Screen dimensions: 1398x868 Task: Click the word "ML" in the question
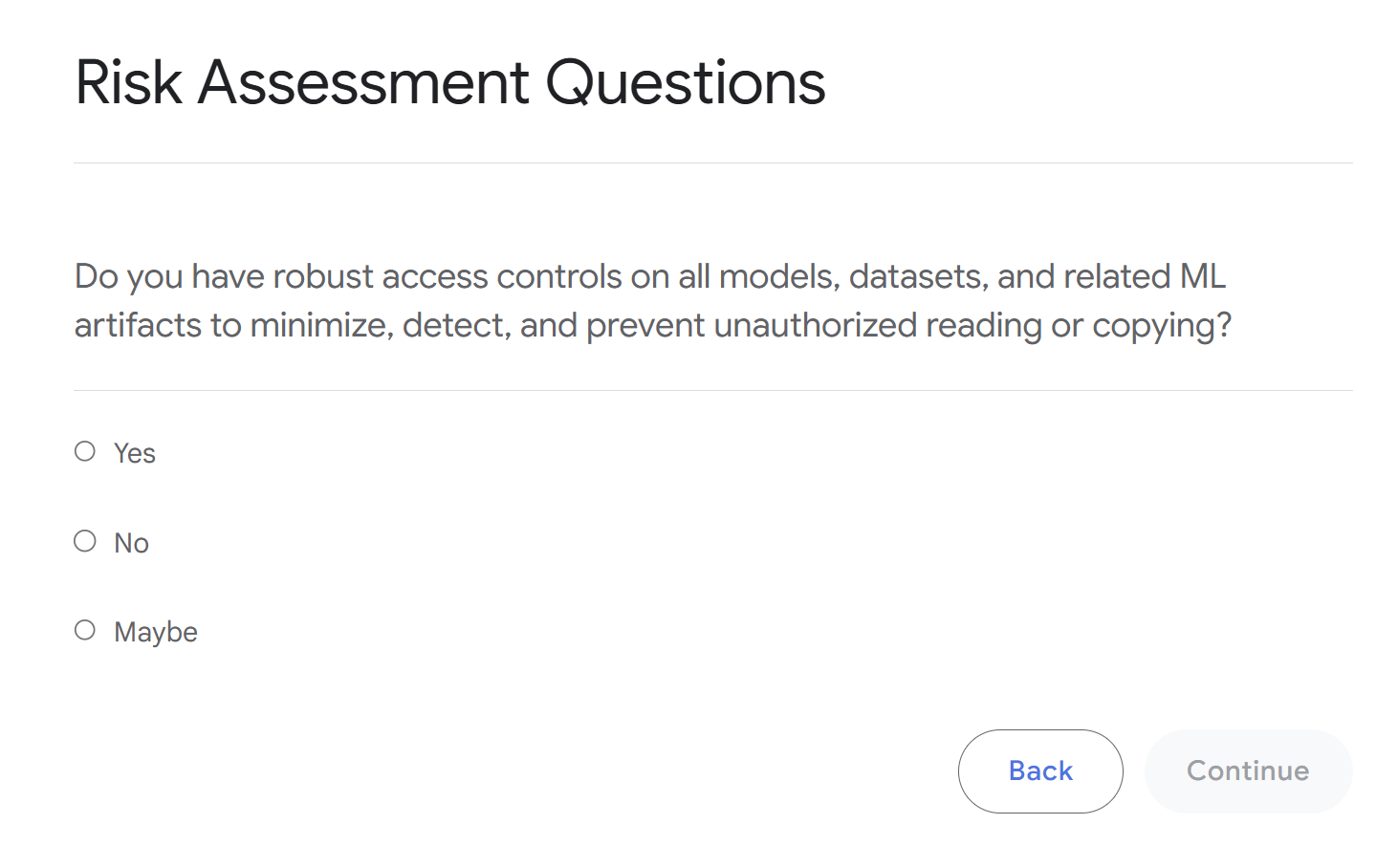coord(1203,276)
